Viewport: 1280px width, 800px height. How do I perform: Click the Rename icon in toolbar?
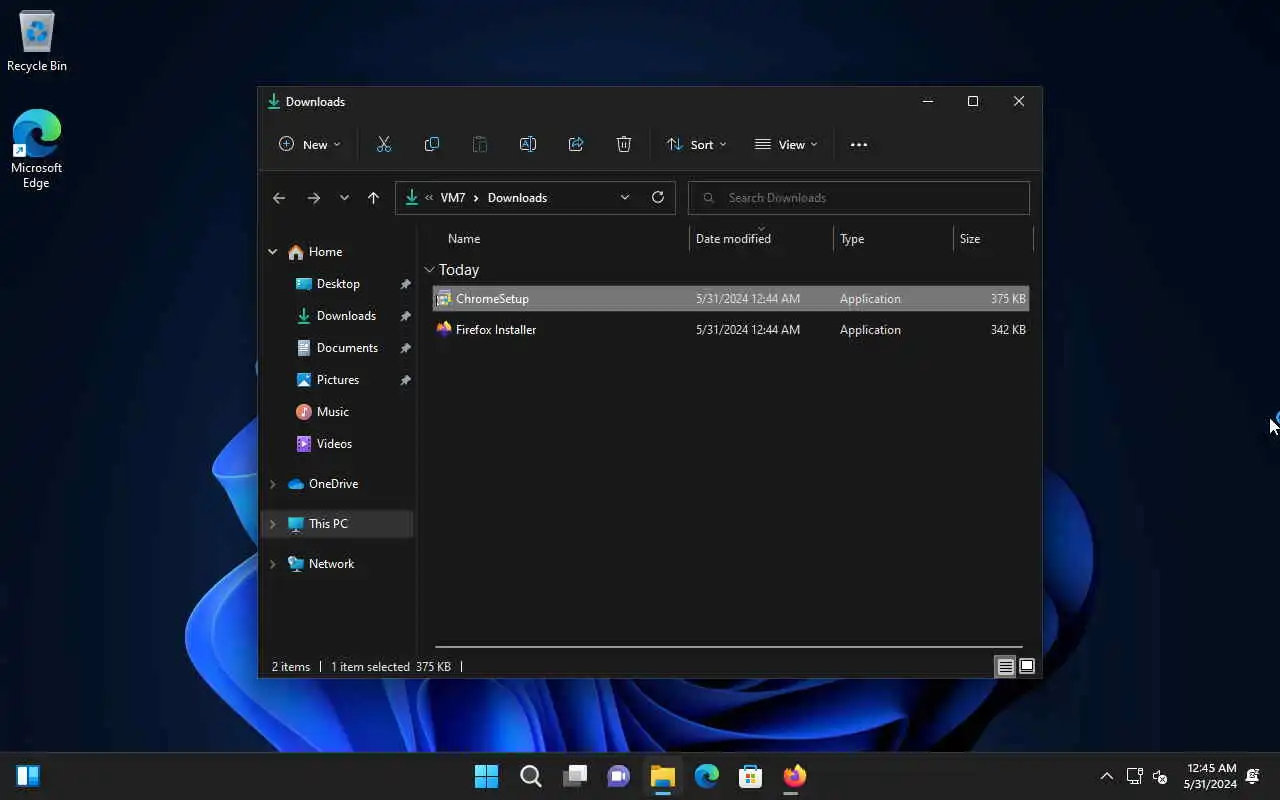click(528, 144)
